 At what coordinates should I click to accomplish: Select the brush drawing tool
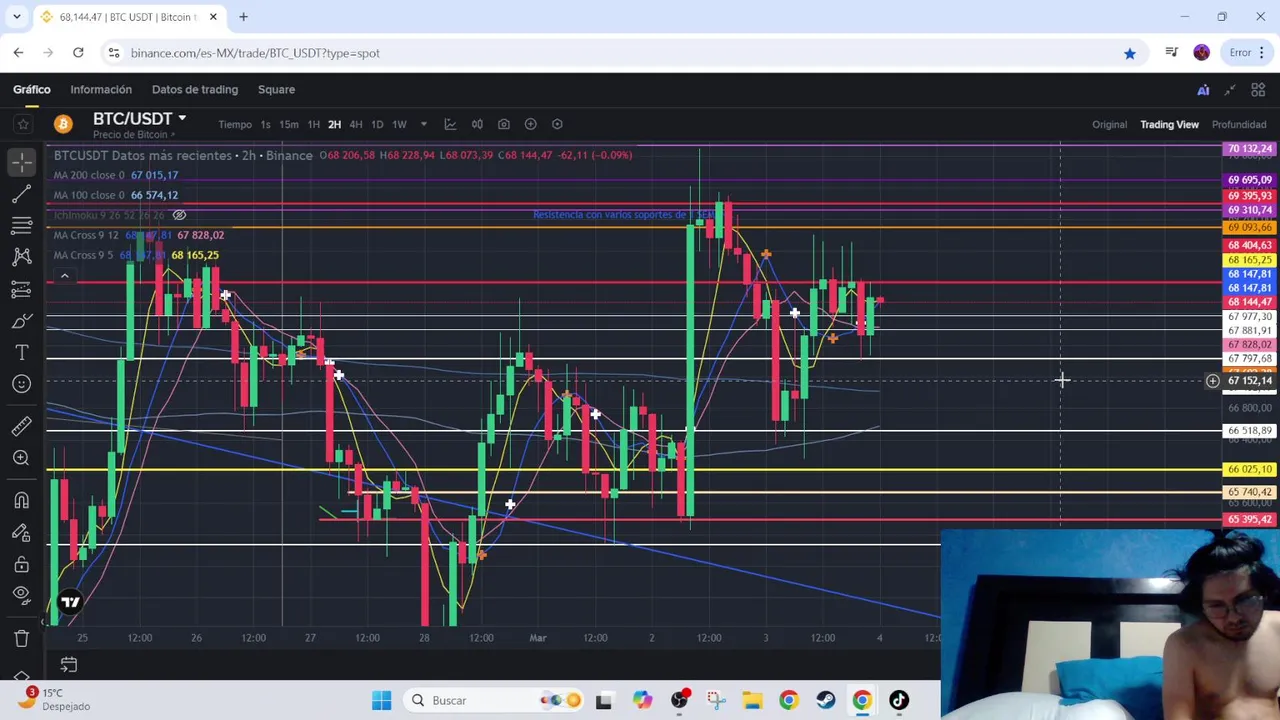pyautogui.click(x=22, y=321)
